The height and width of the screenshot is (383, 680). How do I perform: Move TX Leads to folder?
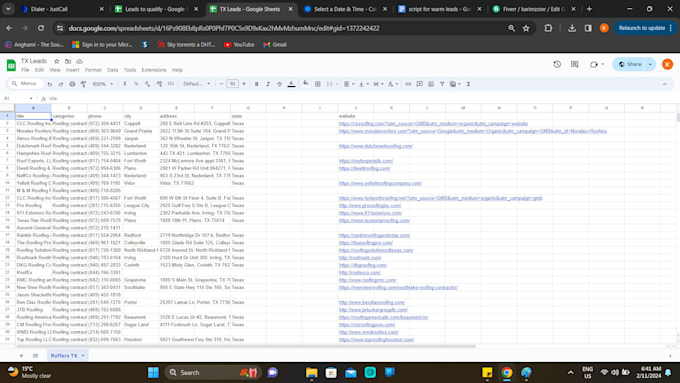(x=68, y=61)
